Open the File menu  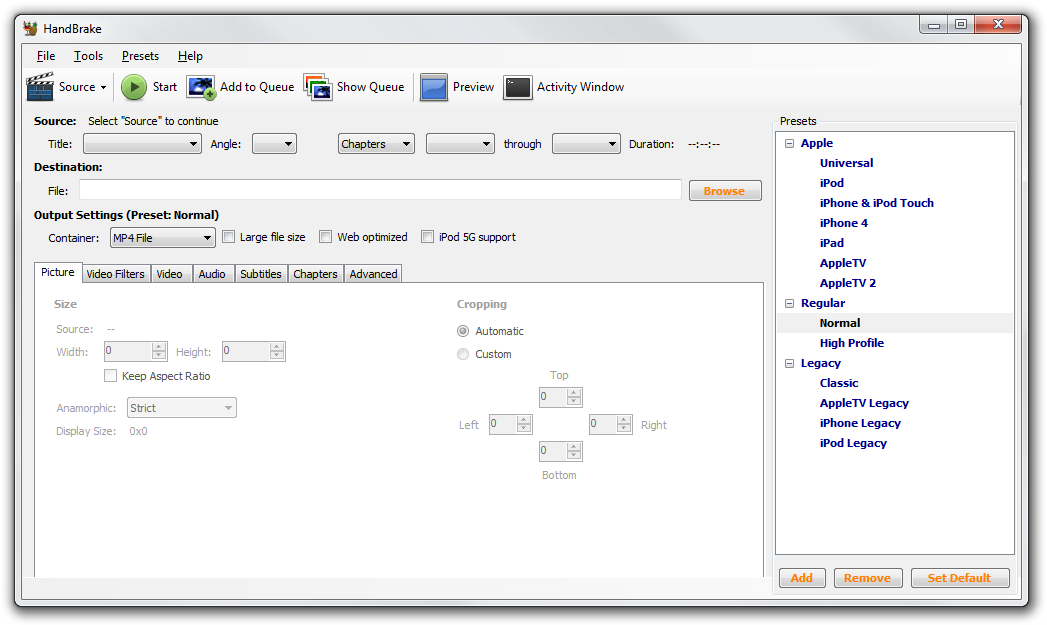[45, 56]
